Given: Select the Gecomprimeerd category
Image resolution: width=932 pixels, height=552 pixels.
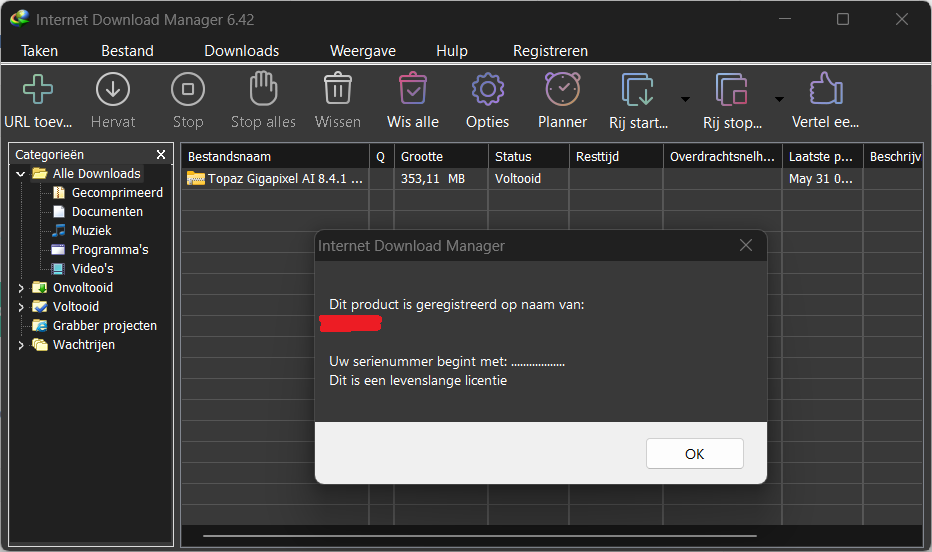Looking at the screenshot, I should click(117, 193).
